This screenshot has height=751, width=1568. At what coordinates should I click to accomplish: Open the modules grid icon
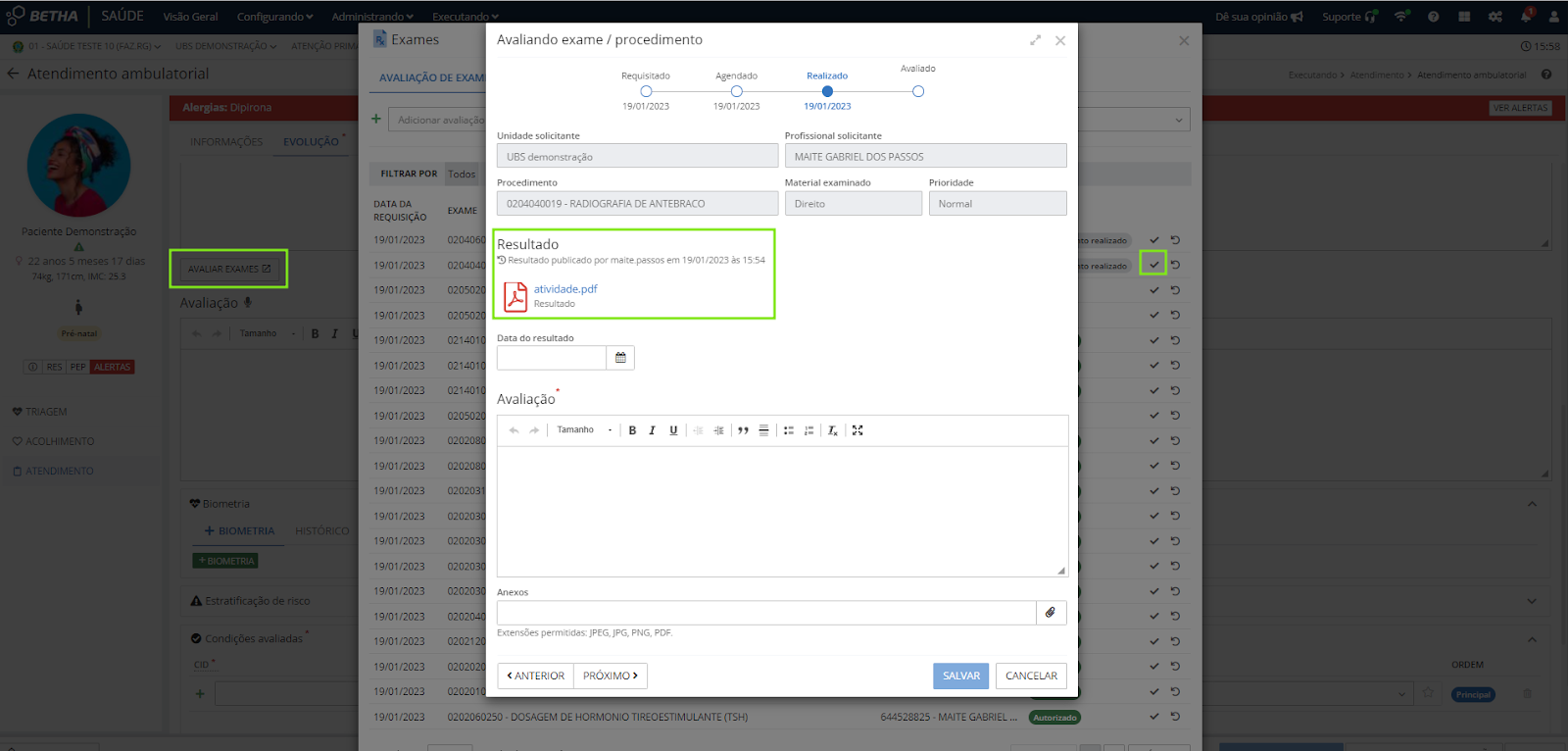[1464, 17]
